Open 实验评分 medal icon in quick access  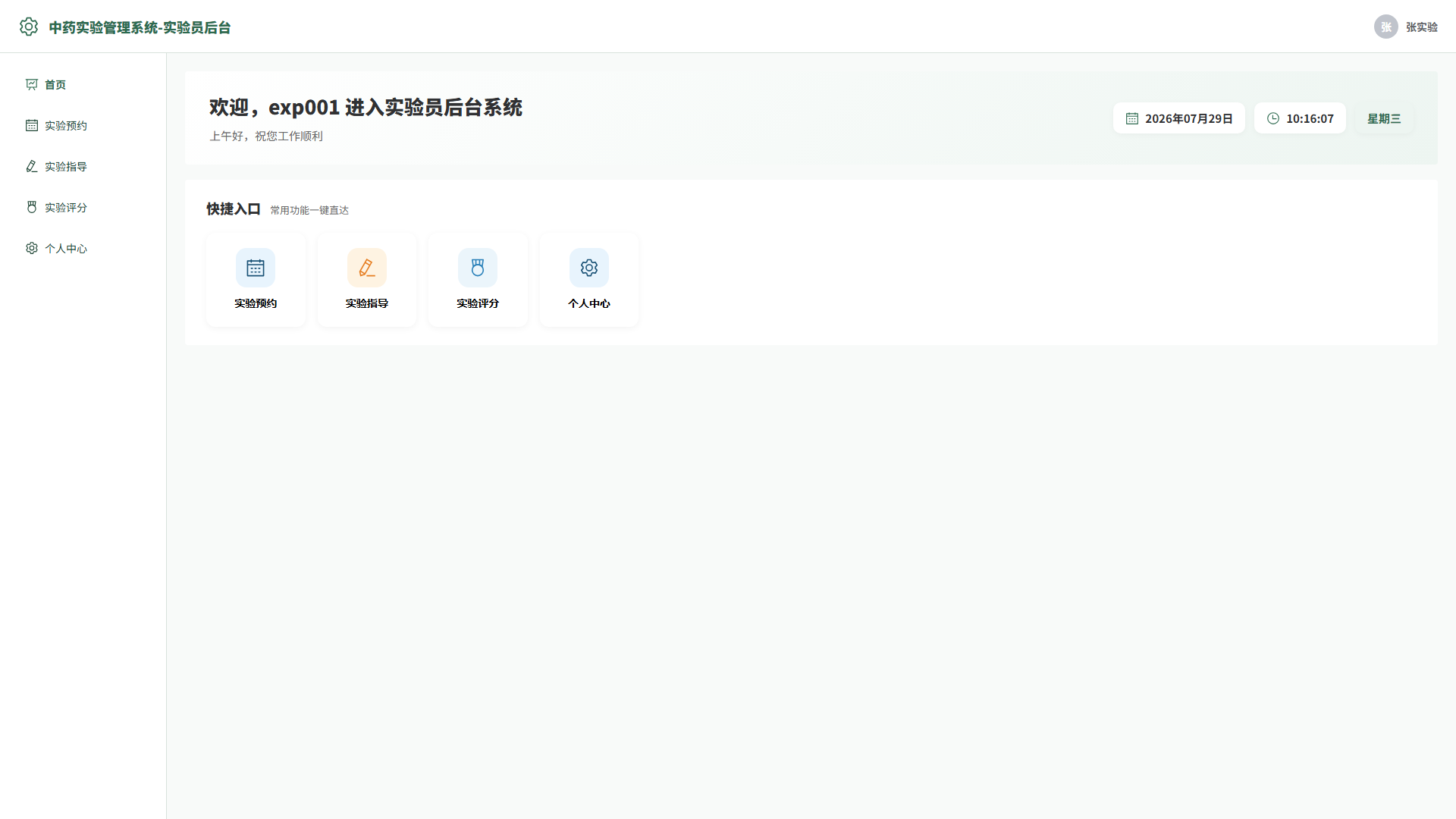(478, 268)
